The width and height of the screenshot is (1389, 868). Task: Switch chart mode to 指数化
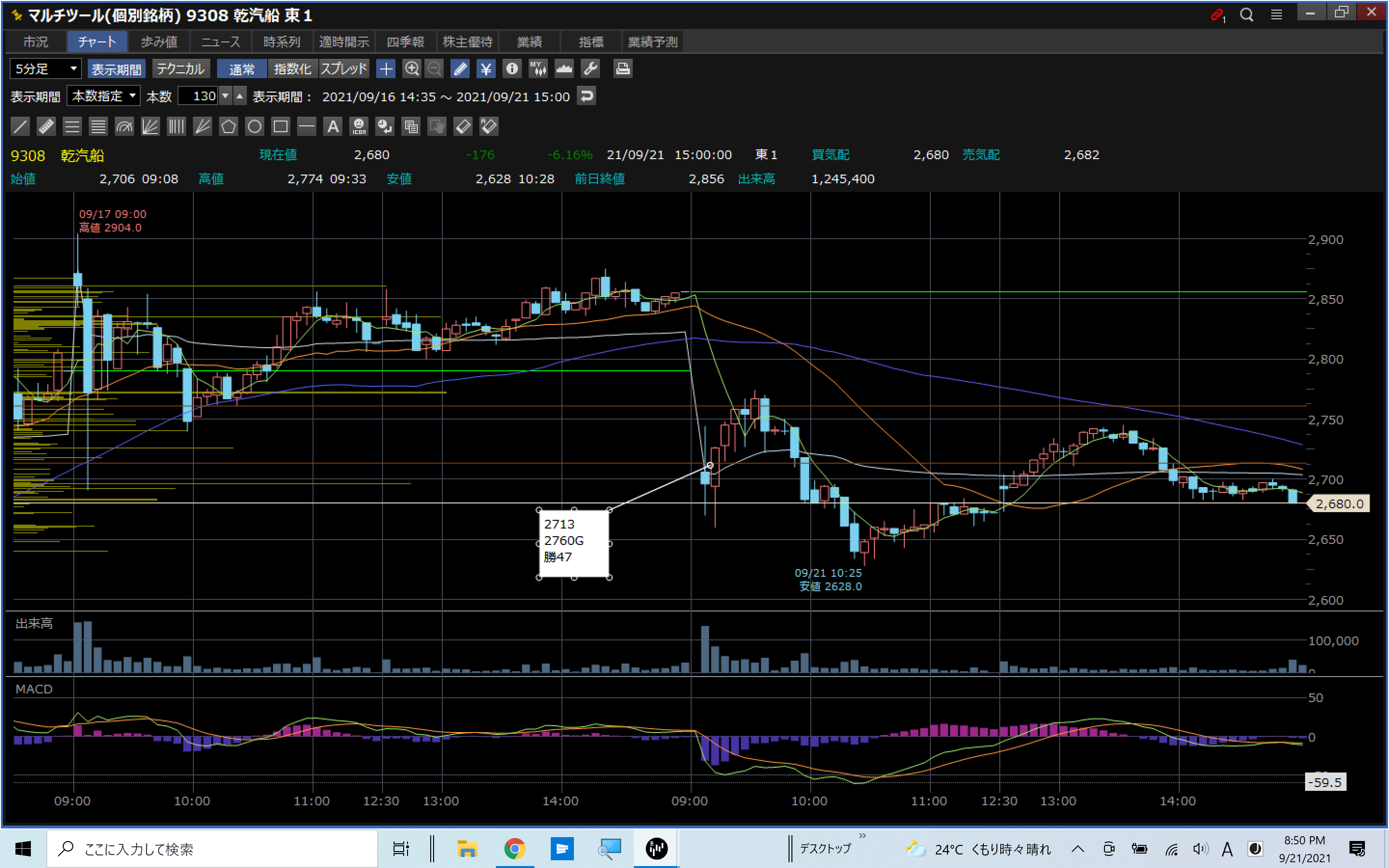pyautogui.click(x=292, y=69)
